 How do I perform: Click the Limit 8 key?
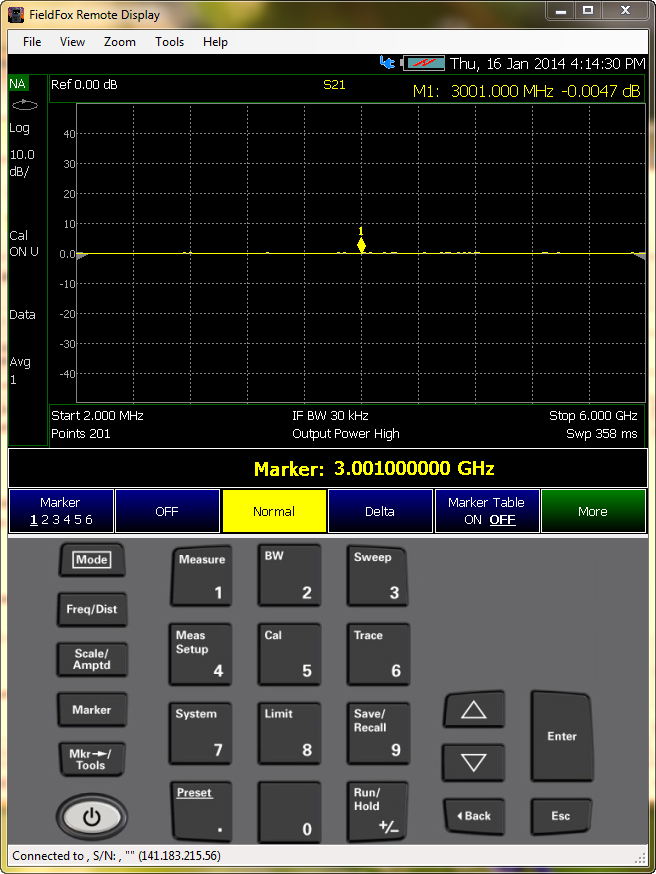pos(289,733)
